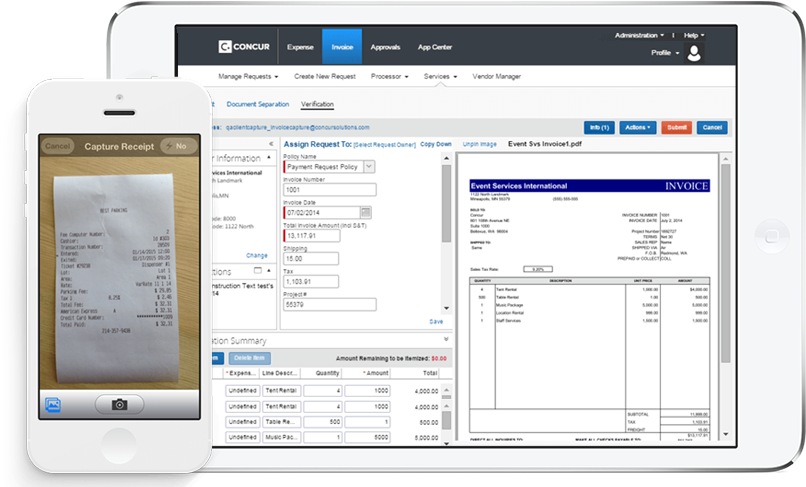Screen dimensions: 806x487
Task: Click the Delete Item button
Action: click(x=249, y=358)
